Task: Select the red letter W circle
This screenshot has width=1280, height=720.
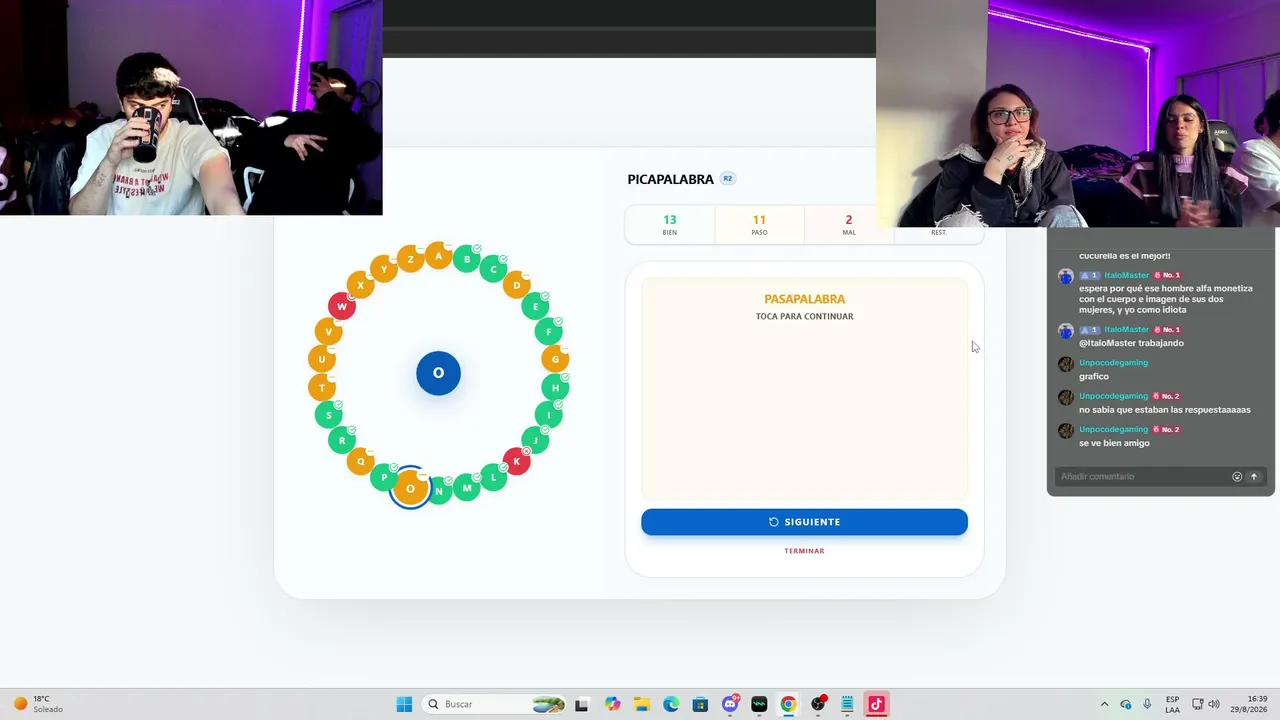Action: pos(342,306)
